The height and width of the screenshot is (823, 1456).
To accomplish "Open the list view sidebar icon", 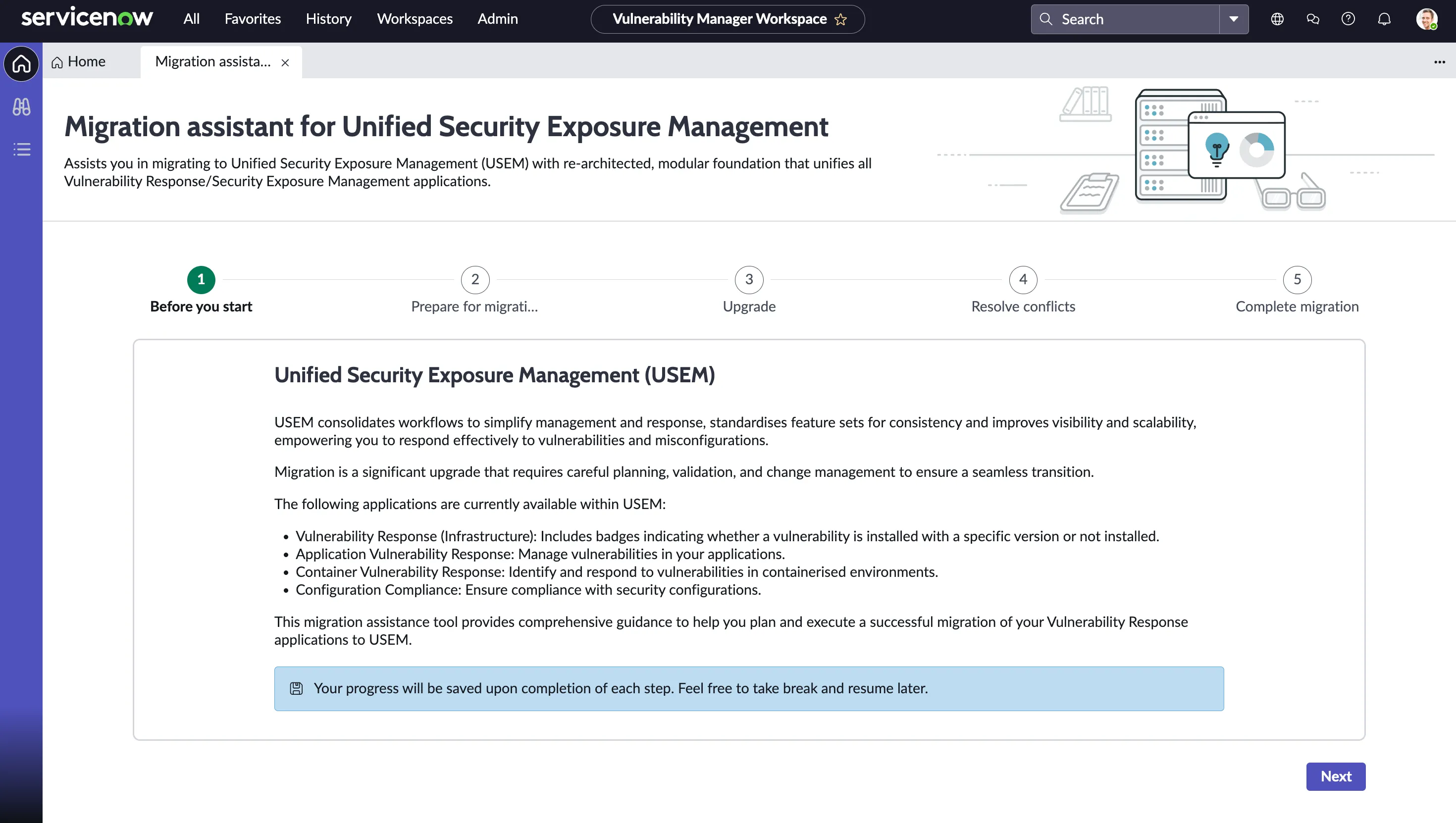I will (21, 149).
